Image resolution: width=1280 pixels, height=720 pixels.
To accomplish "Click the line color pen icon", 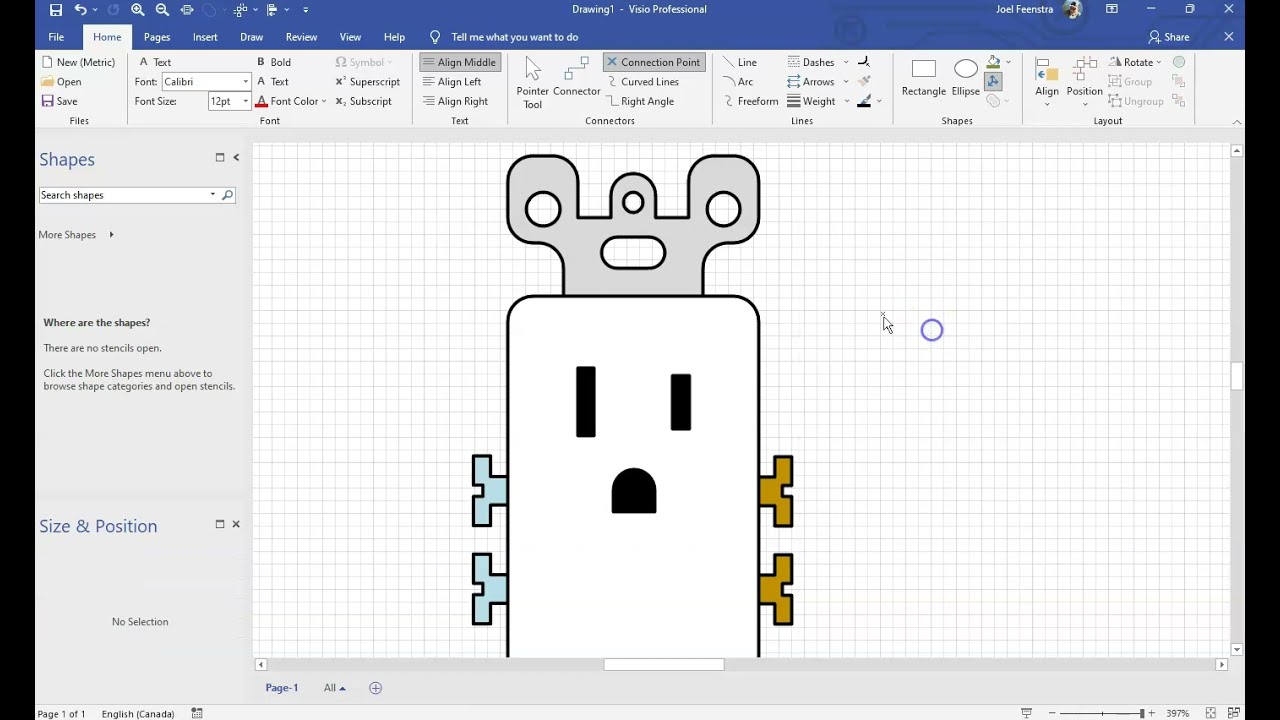I will pos(865,101).
